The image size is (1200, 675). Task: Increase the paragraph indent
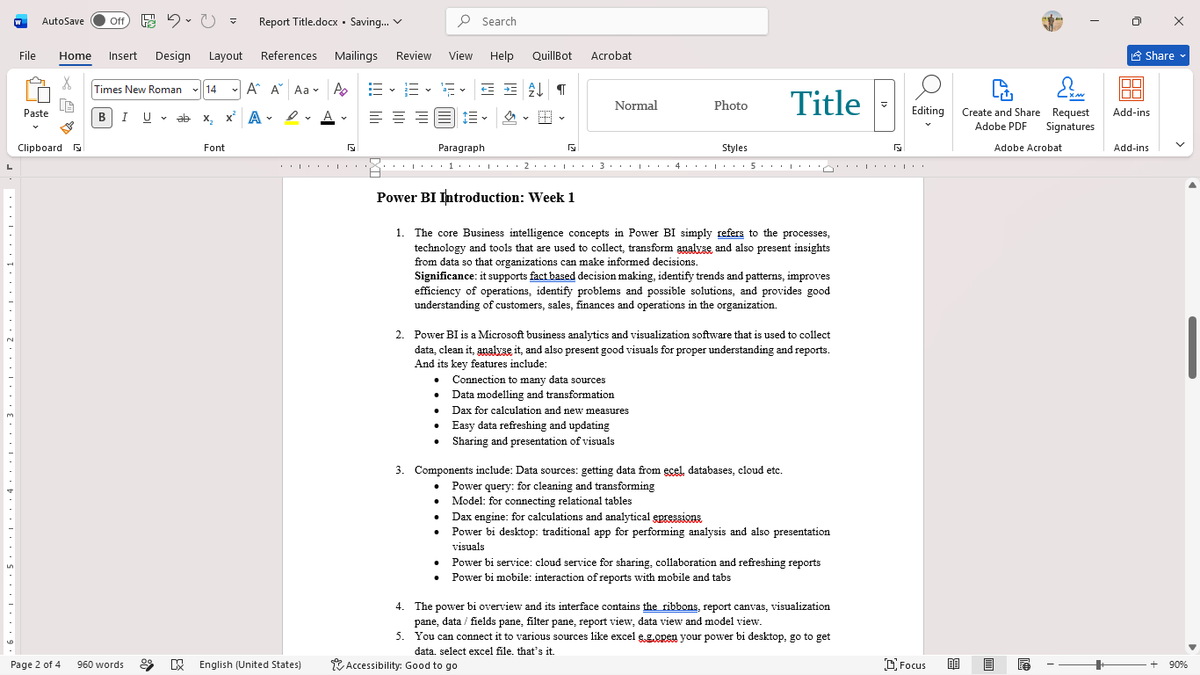click(x=509, y=89)
